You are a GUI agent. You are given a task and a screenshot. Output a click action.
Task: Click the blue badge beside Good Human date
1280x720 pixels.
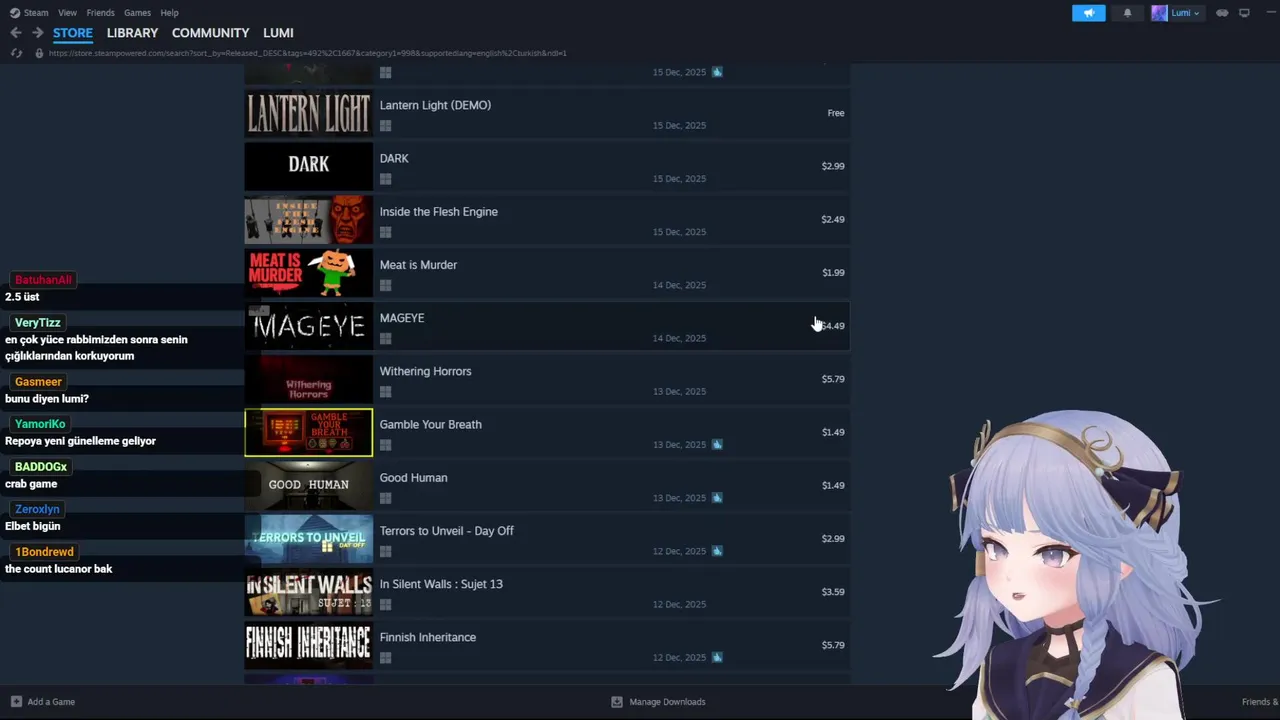(x=717, y=497)
